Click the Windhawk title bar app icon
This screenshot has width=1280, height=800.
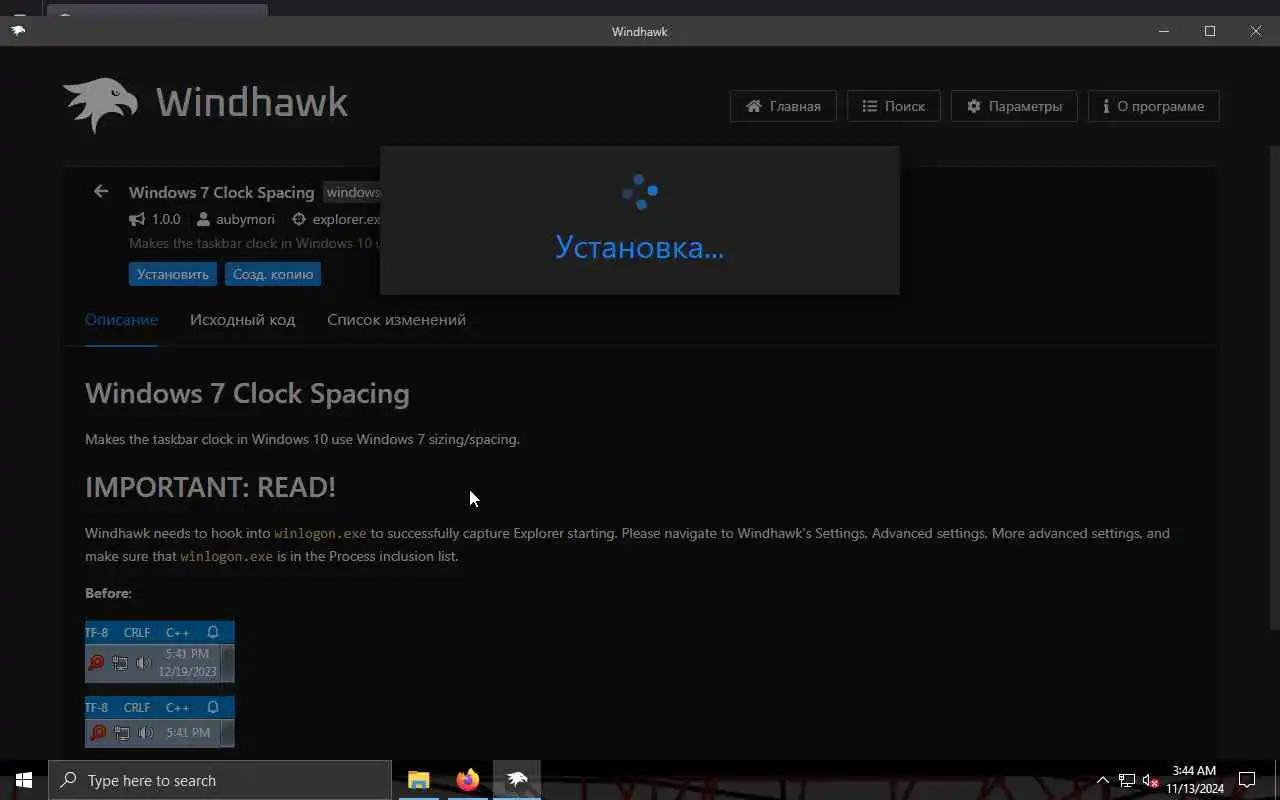[18, 30]
